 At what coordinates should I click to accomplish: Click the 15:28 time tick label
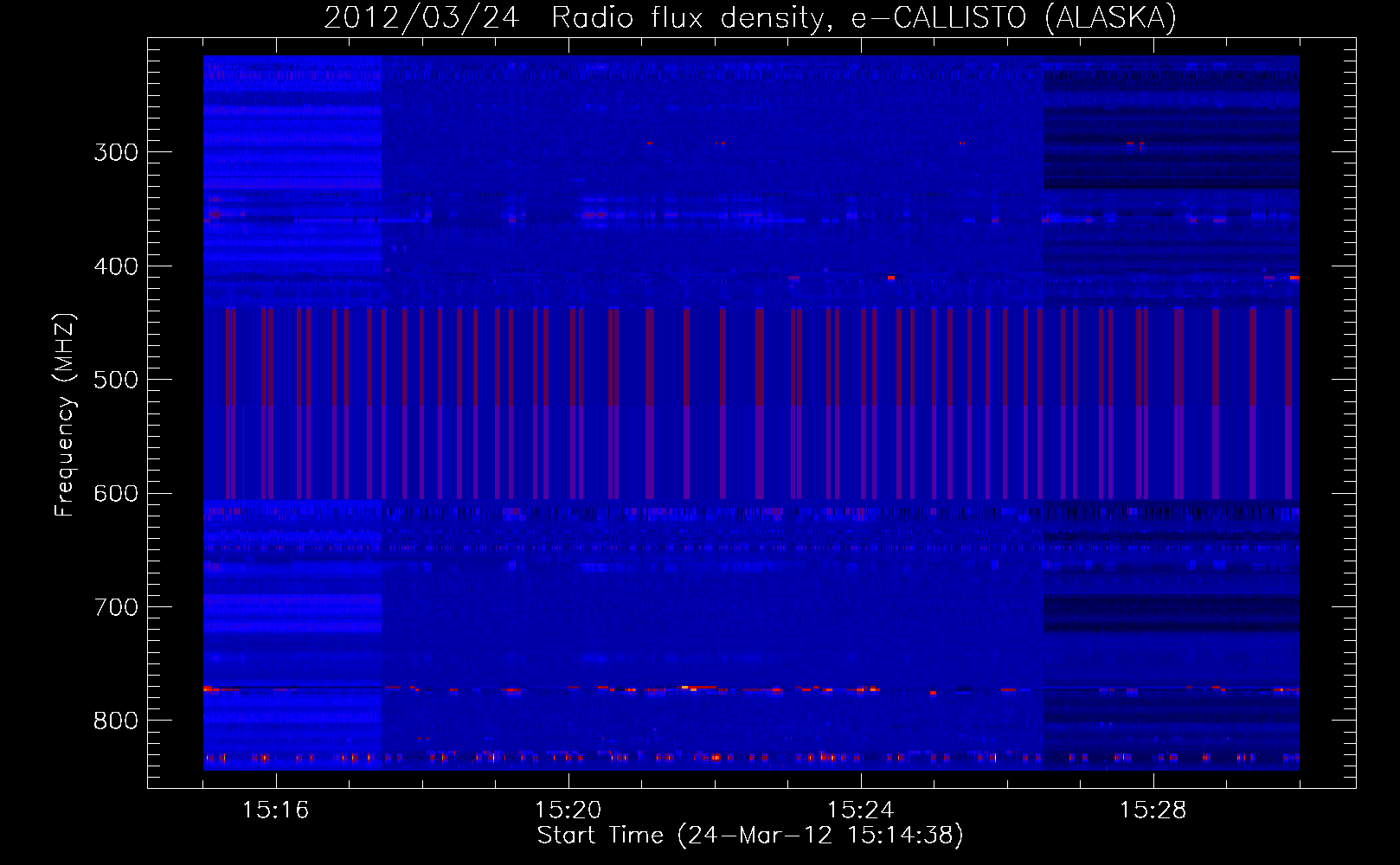(1153, 811)
